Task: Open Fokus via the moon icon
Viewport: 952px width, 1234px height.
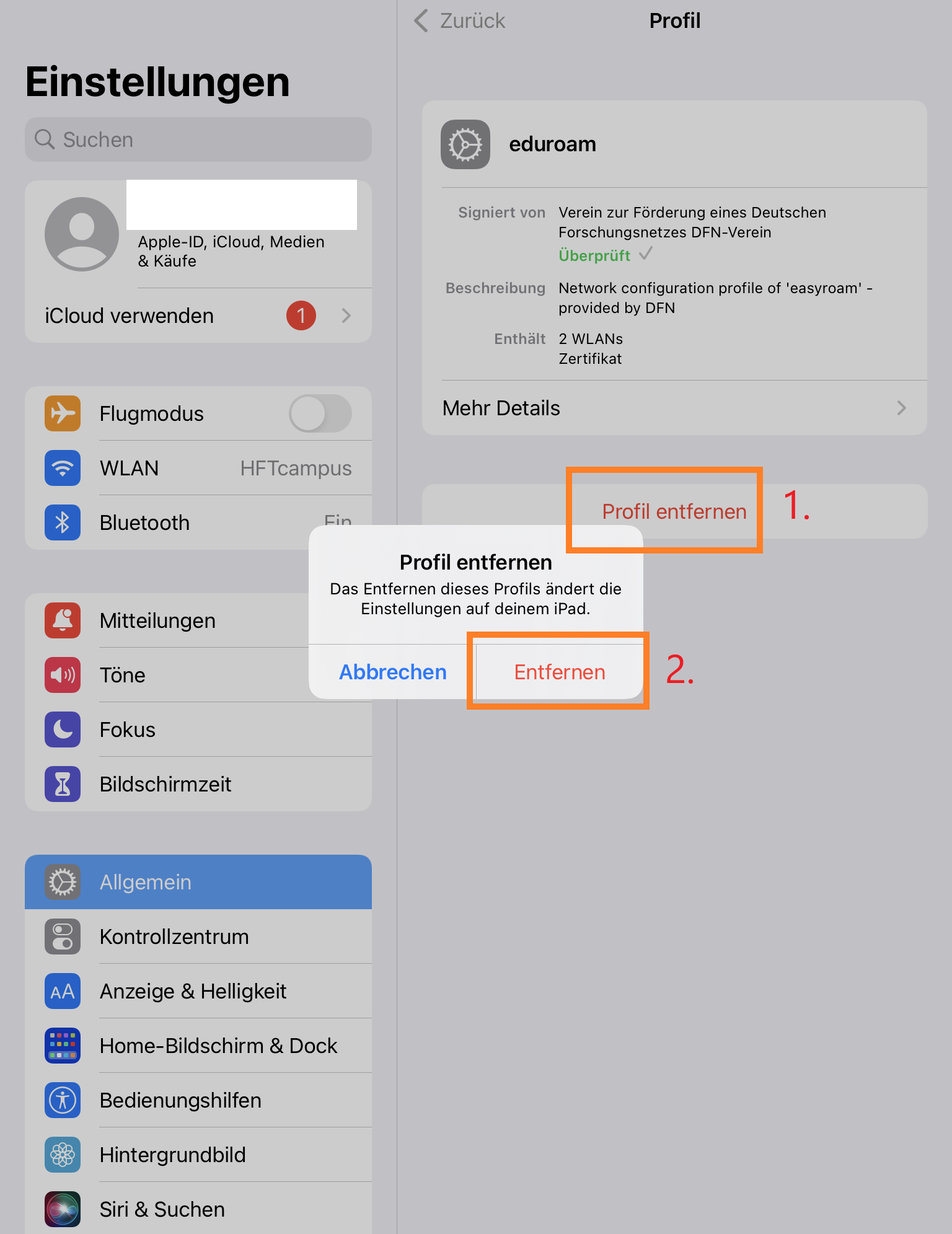Action: click(x=63, y=729)
